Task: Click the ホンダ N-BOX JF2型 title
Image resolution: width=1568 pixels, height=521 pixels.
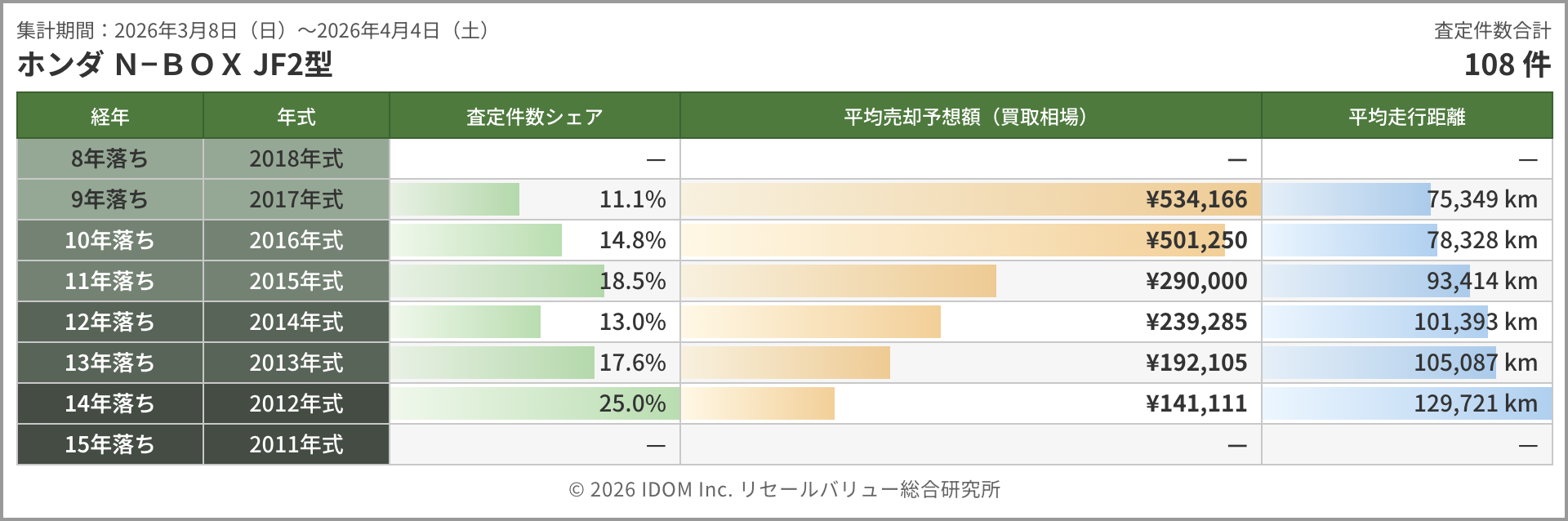Action: [175, 65]
